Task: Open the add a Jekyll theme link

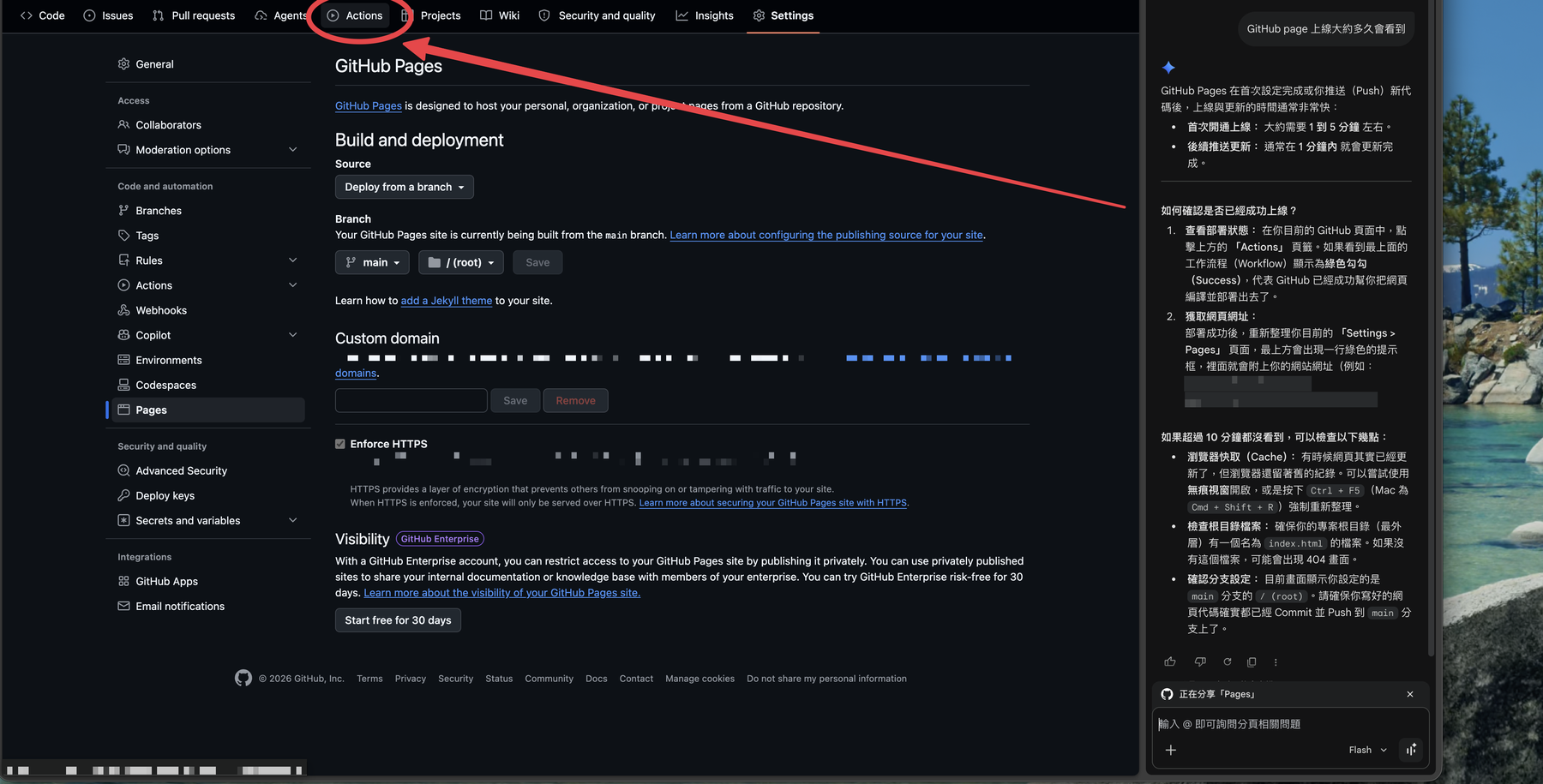Action: coord(447,301)
